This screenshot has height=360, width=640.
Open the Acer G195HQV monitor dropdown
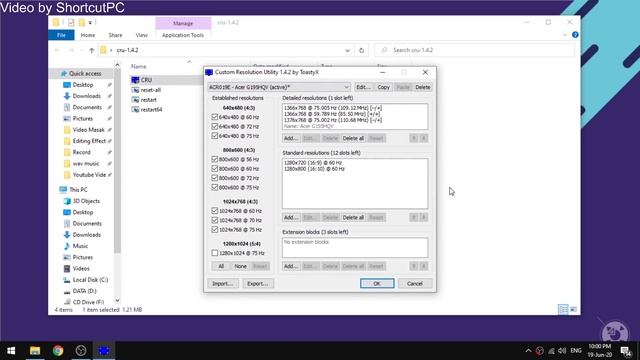coord(279,87)
